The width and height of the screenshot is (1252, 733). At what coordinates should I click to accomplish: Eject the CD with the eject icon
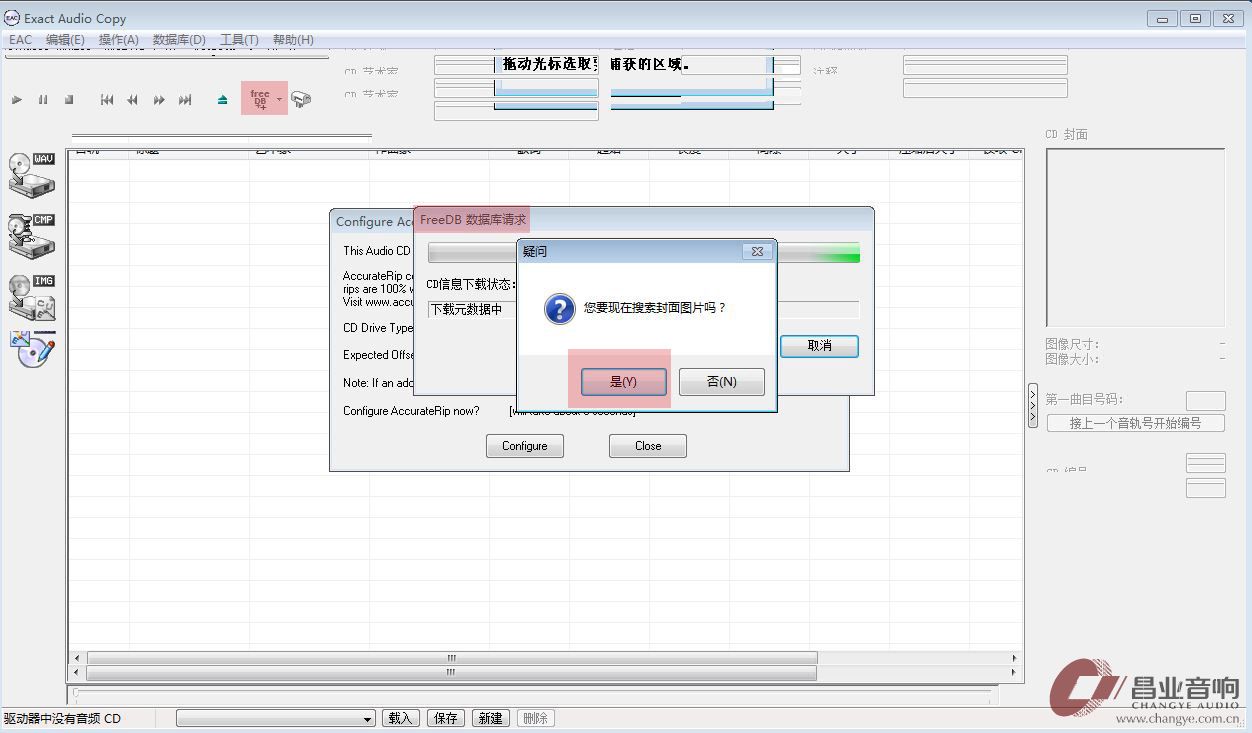click(223, 100)
